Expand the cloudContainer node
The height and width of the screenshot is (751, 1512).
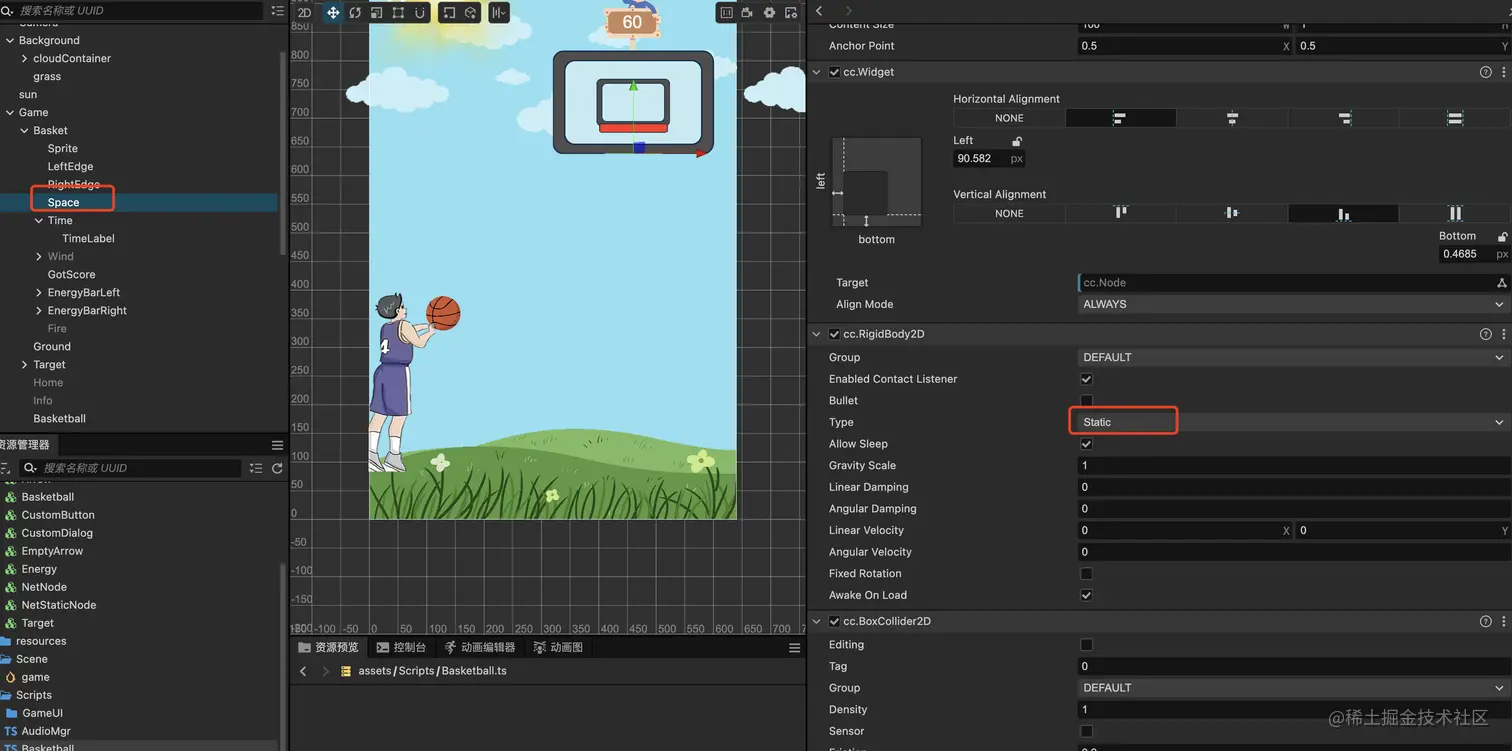[x=24, y=59]
